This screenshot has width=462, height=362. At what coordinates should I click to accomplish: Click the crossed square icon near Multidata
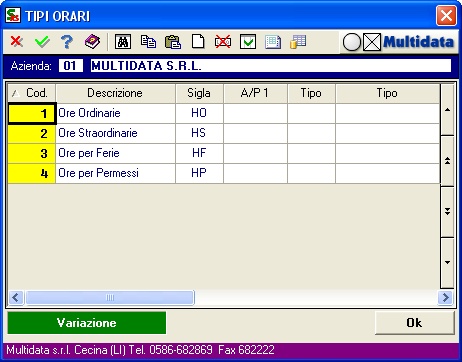pyautogui.click(x=372, y=42)
